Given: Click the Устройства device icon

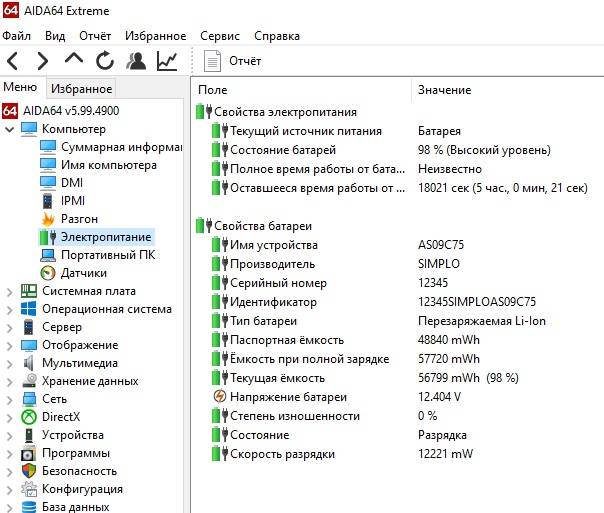Looking at the screenshot, I should pyautogui.click(x=29, y=435).
